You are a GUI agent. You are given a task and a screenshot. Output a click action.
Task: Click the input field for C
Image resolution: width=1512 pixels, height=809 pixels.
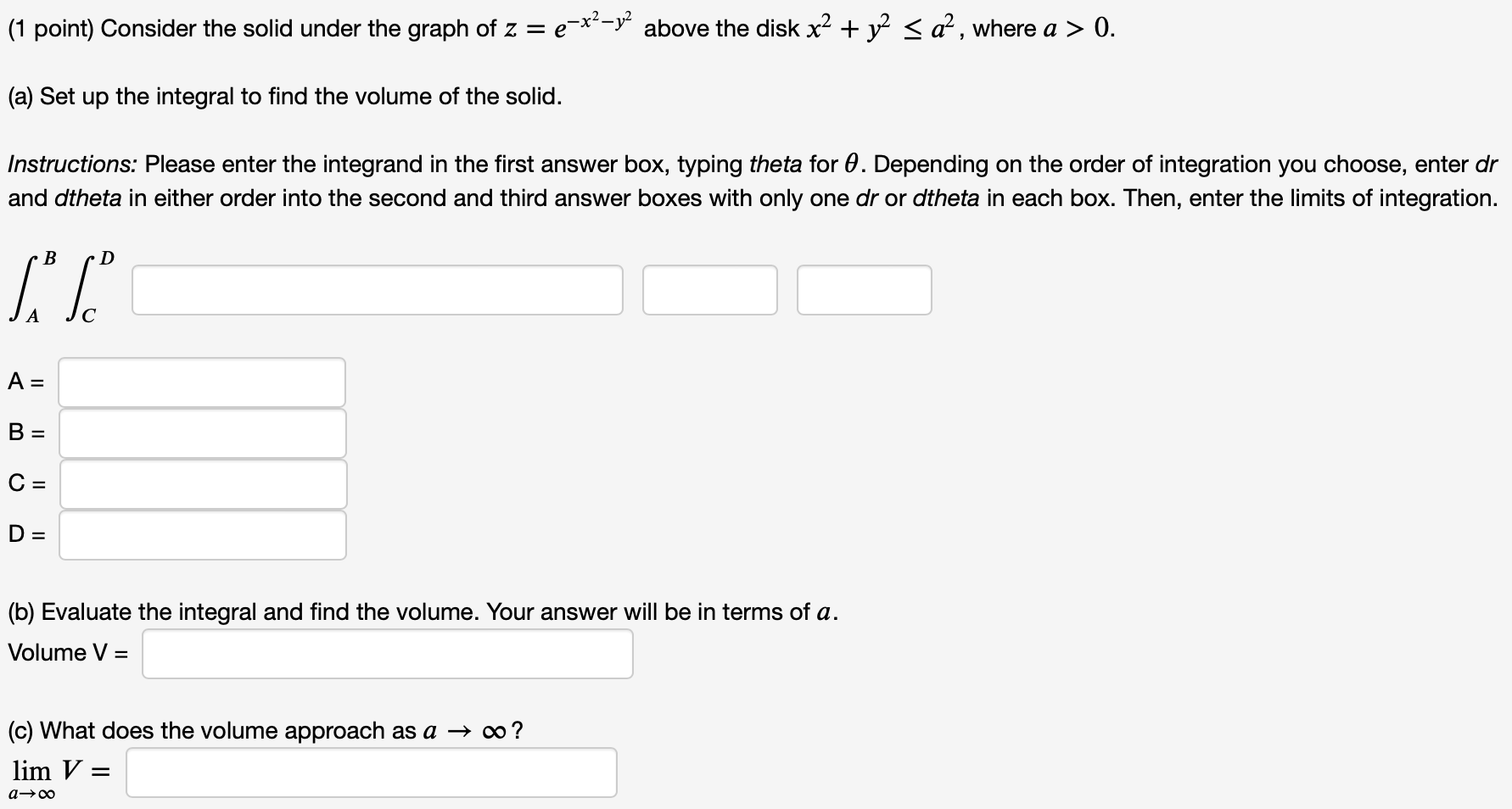(201, 484)
